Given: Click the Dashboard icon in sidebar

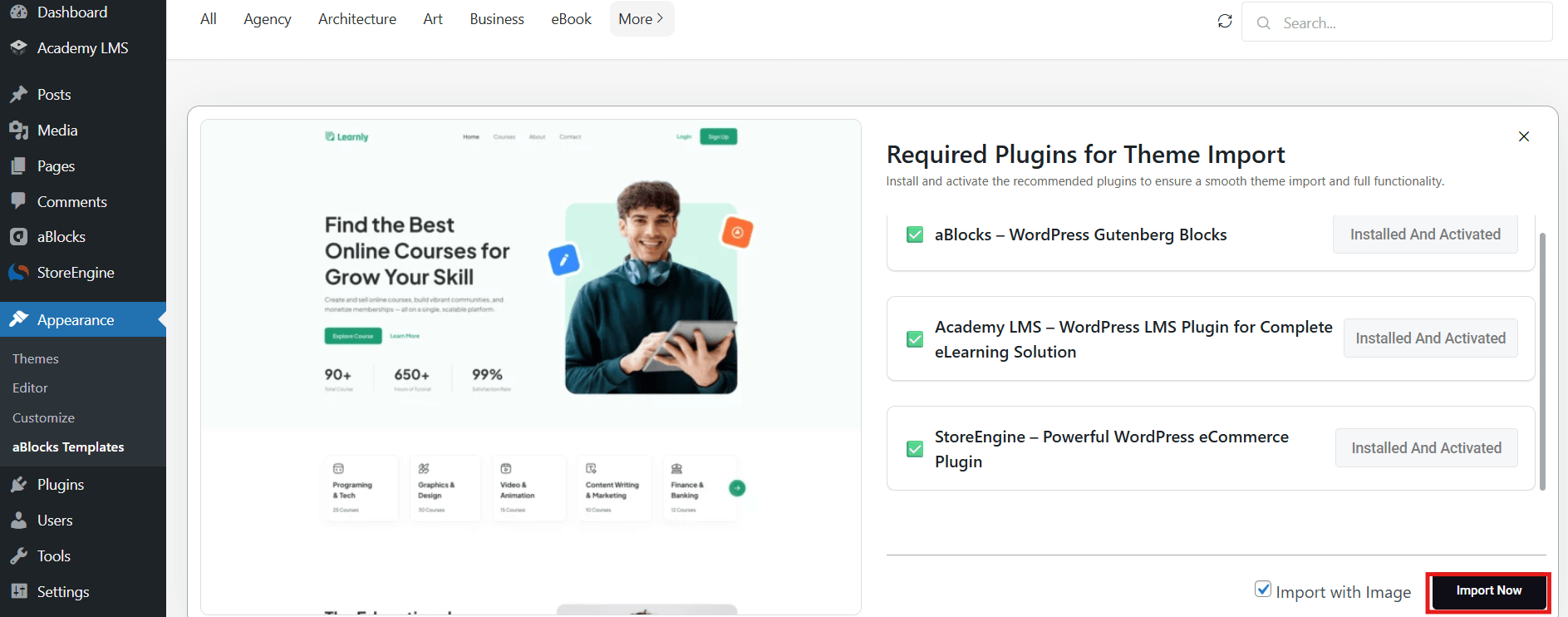Looking at the screenshot, I should [18, 12].
